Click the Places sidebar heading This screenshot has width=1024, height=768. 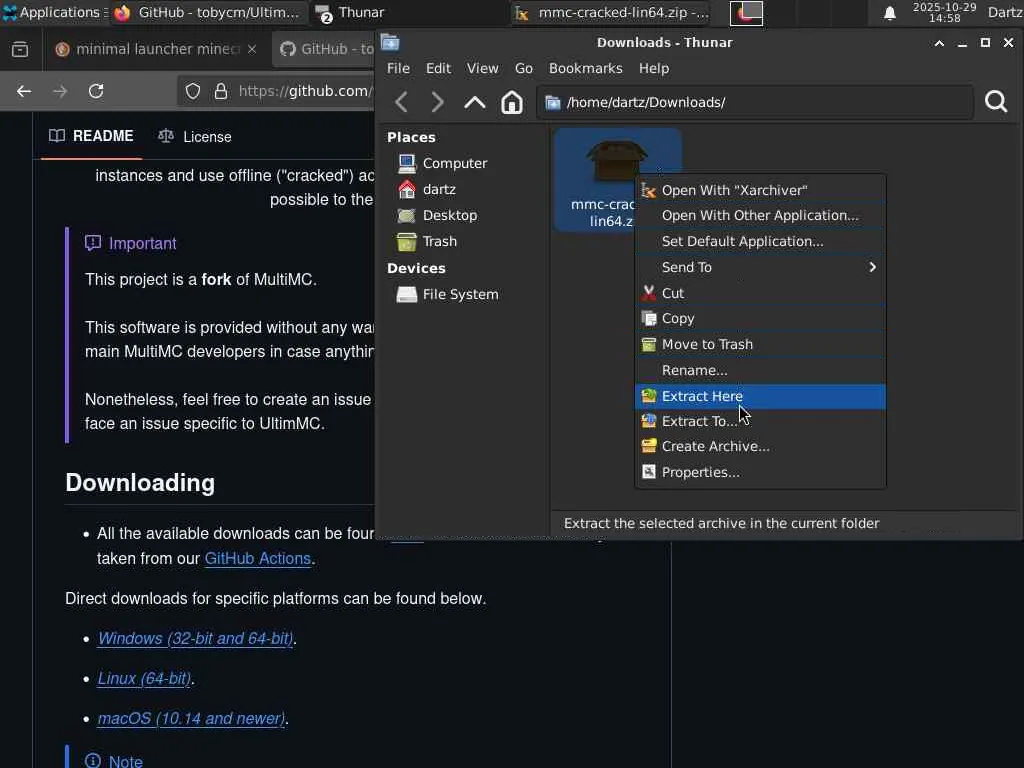pyautogui.click(x=411, y=138)
